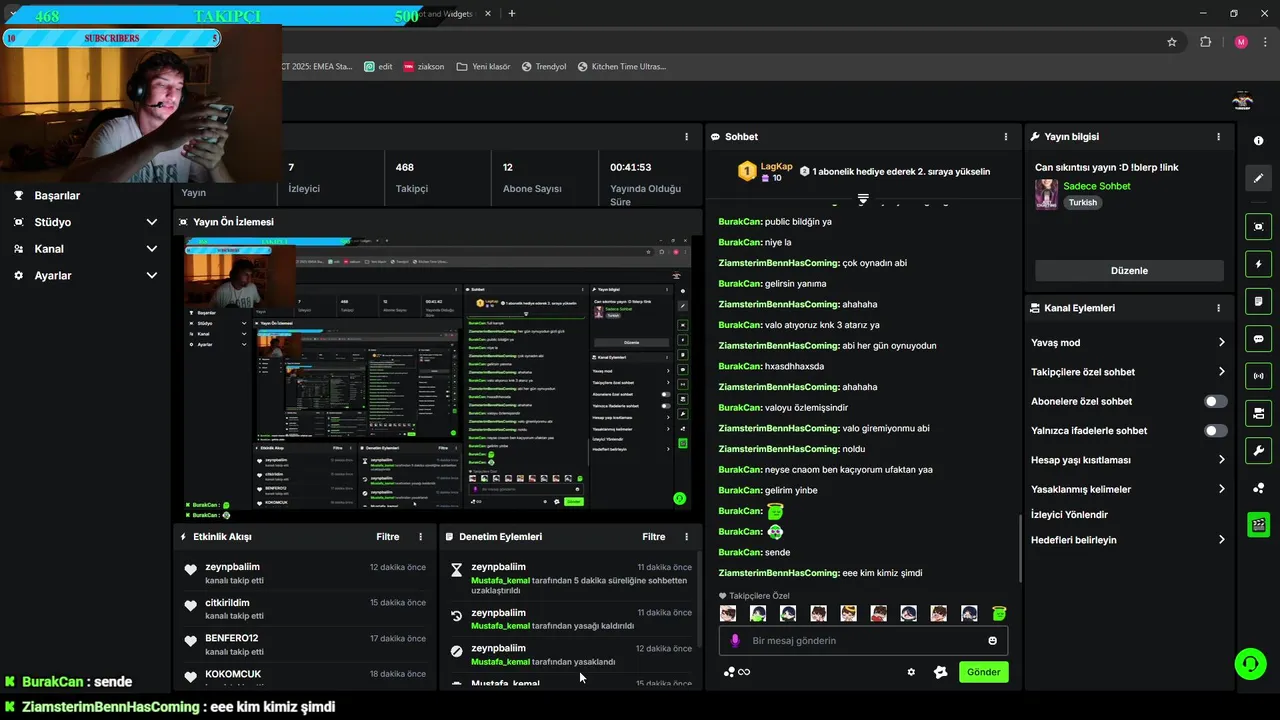Open Denetim Eylemleri three-dot menu

[686, 537]
